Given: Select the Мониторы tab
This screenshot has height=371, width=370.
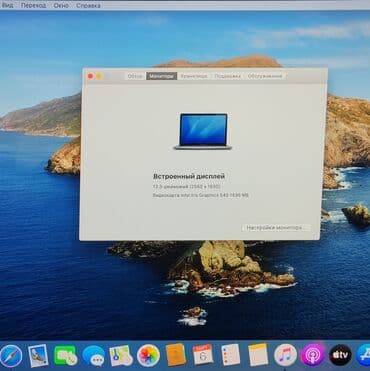Looking at the screenshot, I should [x=161, y=76].
